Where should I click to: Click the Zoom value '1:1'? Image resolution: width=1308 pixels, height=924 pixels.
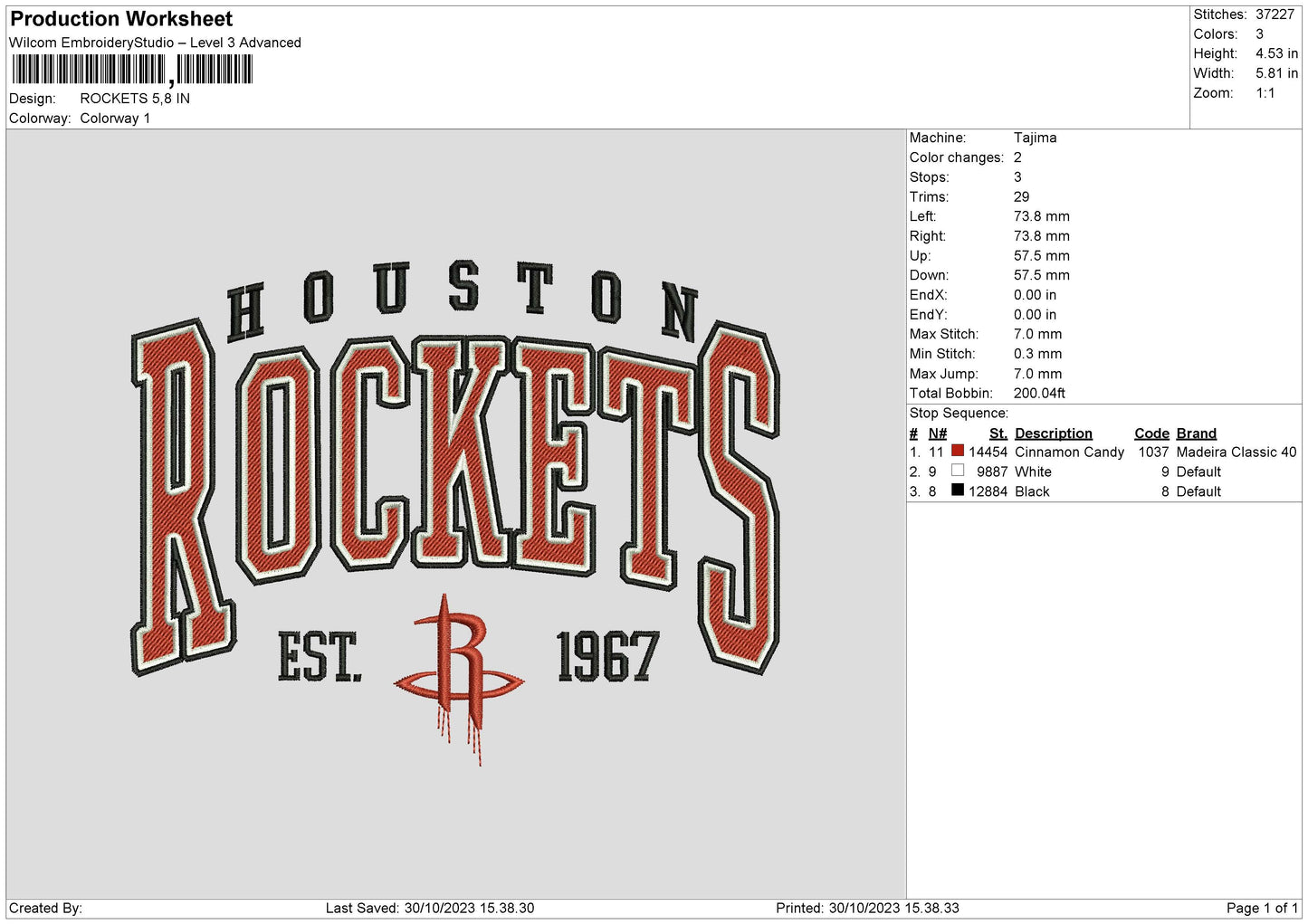coord(1265,93)
